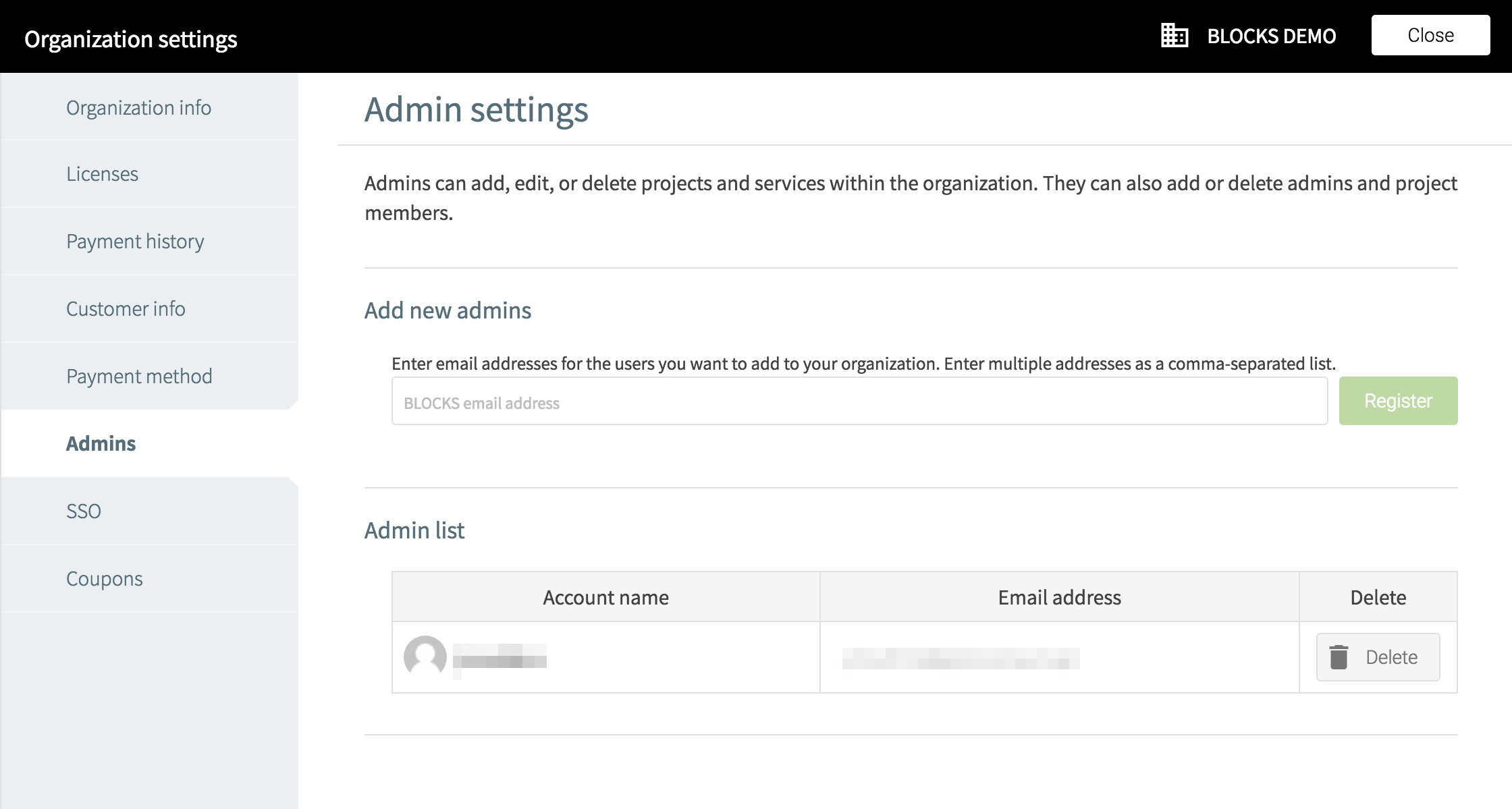Select Customer info from sidebar

tap(125, 308)
